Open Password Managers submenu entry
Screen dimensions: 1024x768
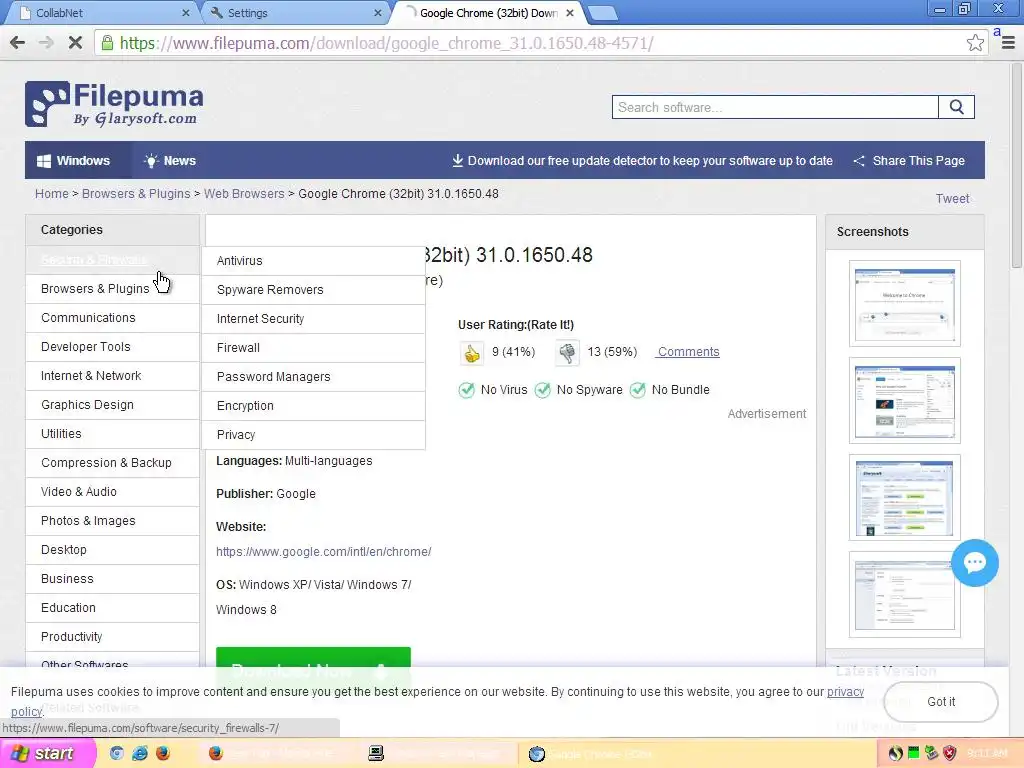(x=313, y=377)
